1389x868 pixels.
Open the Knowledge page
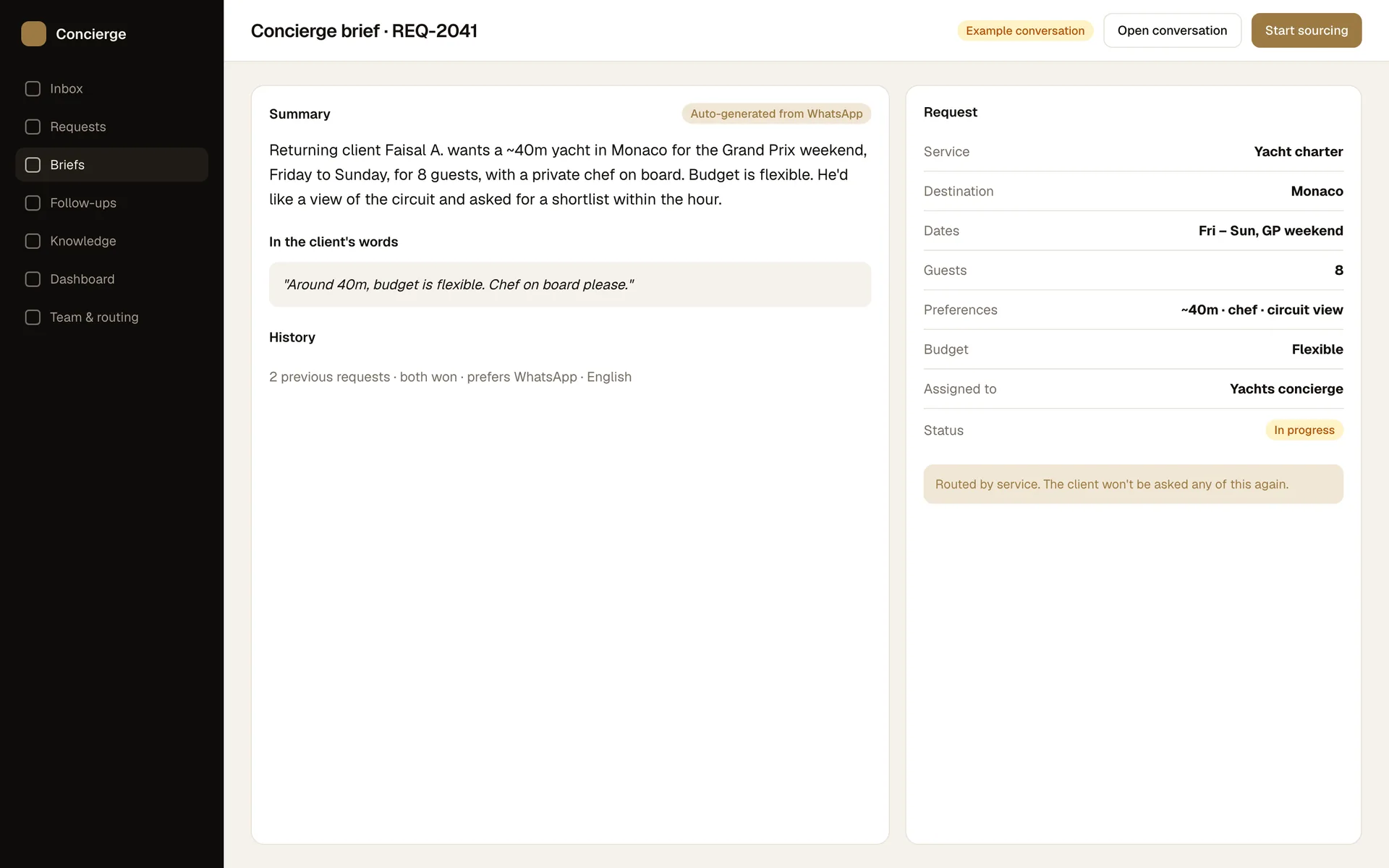pyautogui.click(x=111, y=241)
